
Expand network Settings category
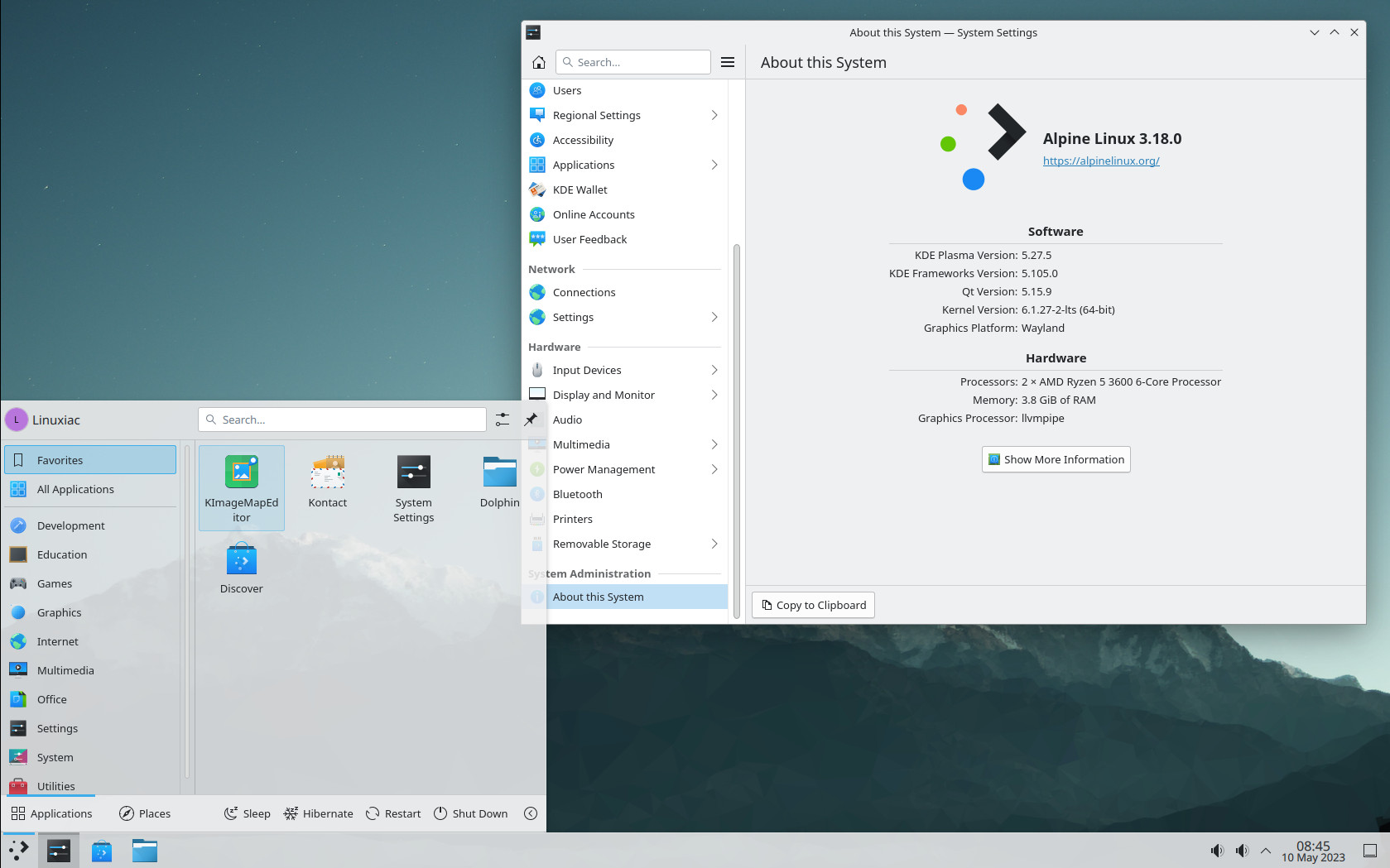click(625, 317)
